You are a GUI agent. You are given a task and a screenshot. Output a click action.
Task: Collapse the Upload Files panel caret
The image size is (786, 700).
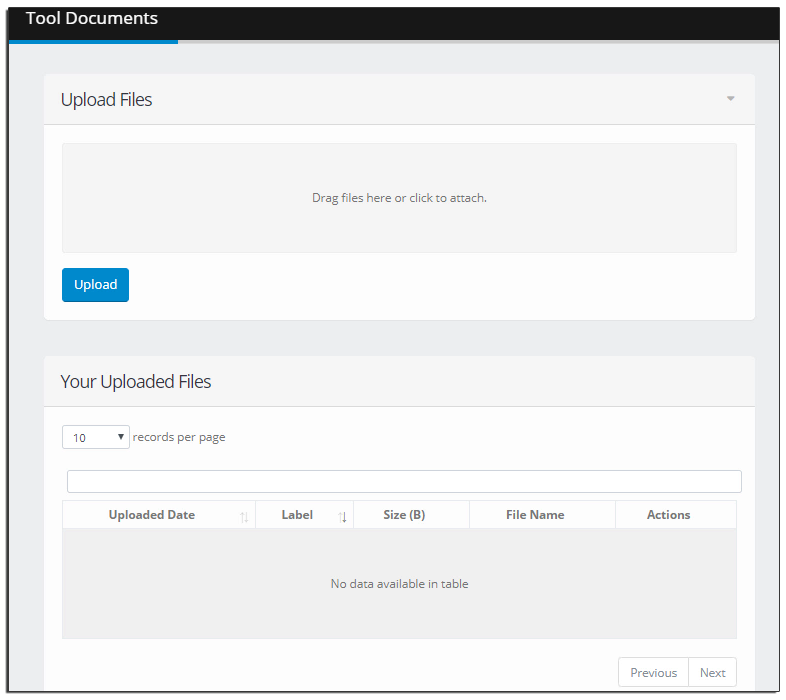(730, 99)
